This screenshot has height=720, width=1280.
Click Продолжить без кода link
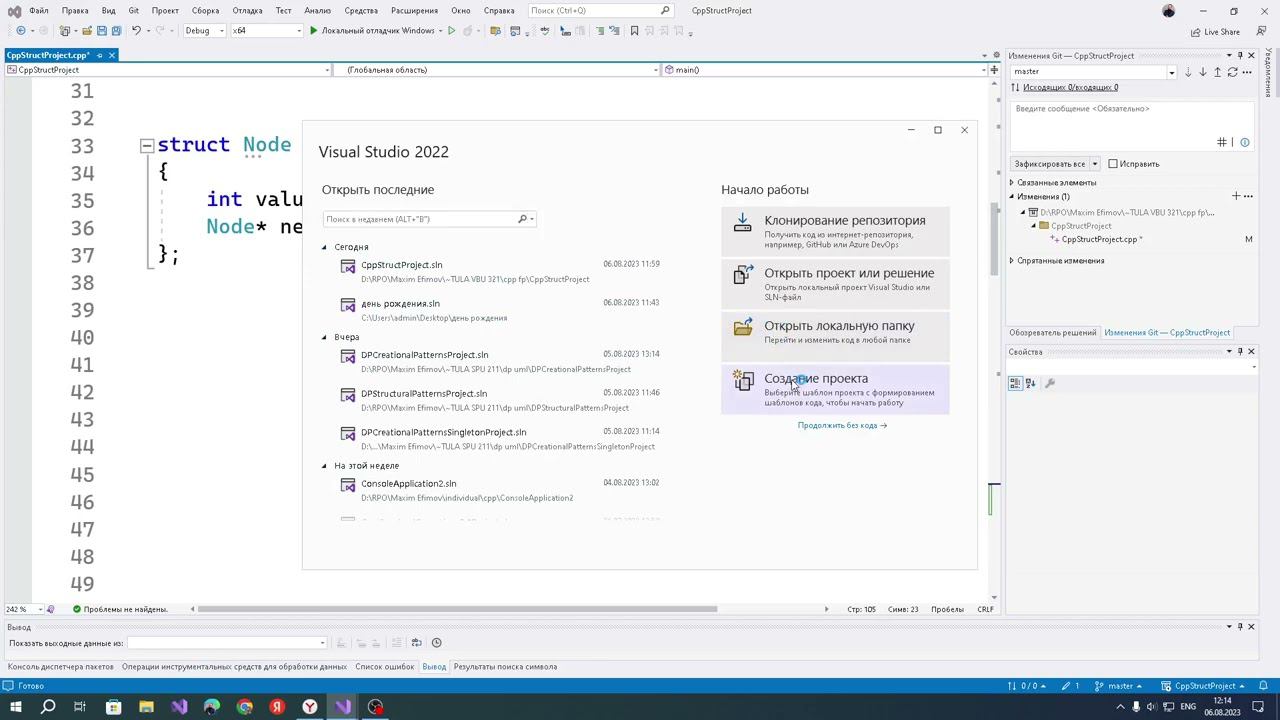click(842, 425)
